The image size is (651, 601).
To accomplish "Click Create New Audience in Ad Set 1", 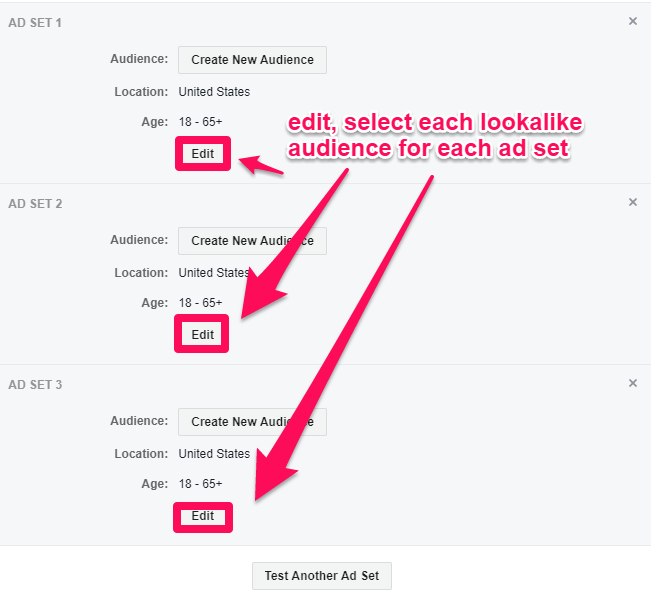I will (x=252, y=60).
